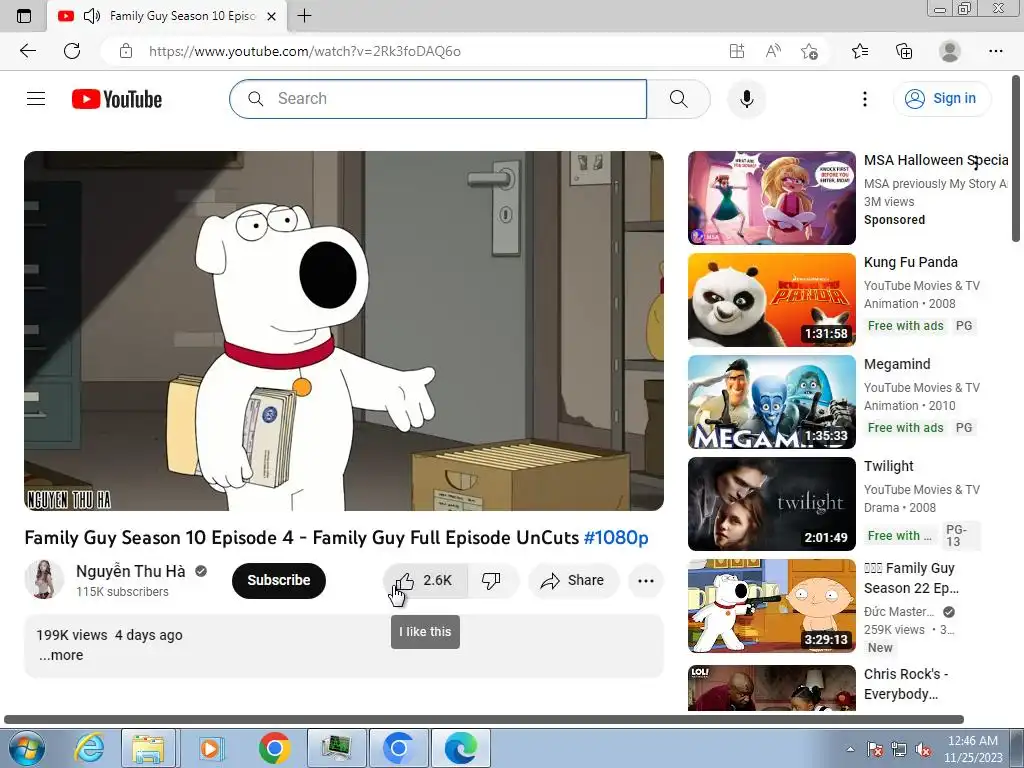Viewport: 1024px width, 768px height.
Task: Open options menu for MSA Halloween ad
Action: 976,162
